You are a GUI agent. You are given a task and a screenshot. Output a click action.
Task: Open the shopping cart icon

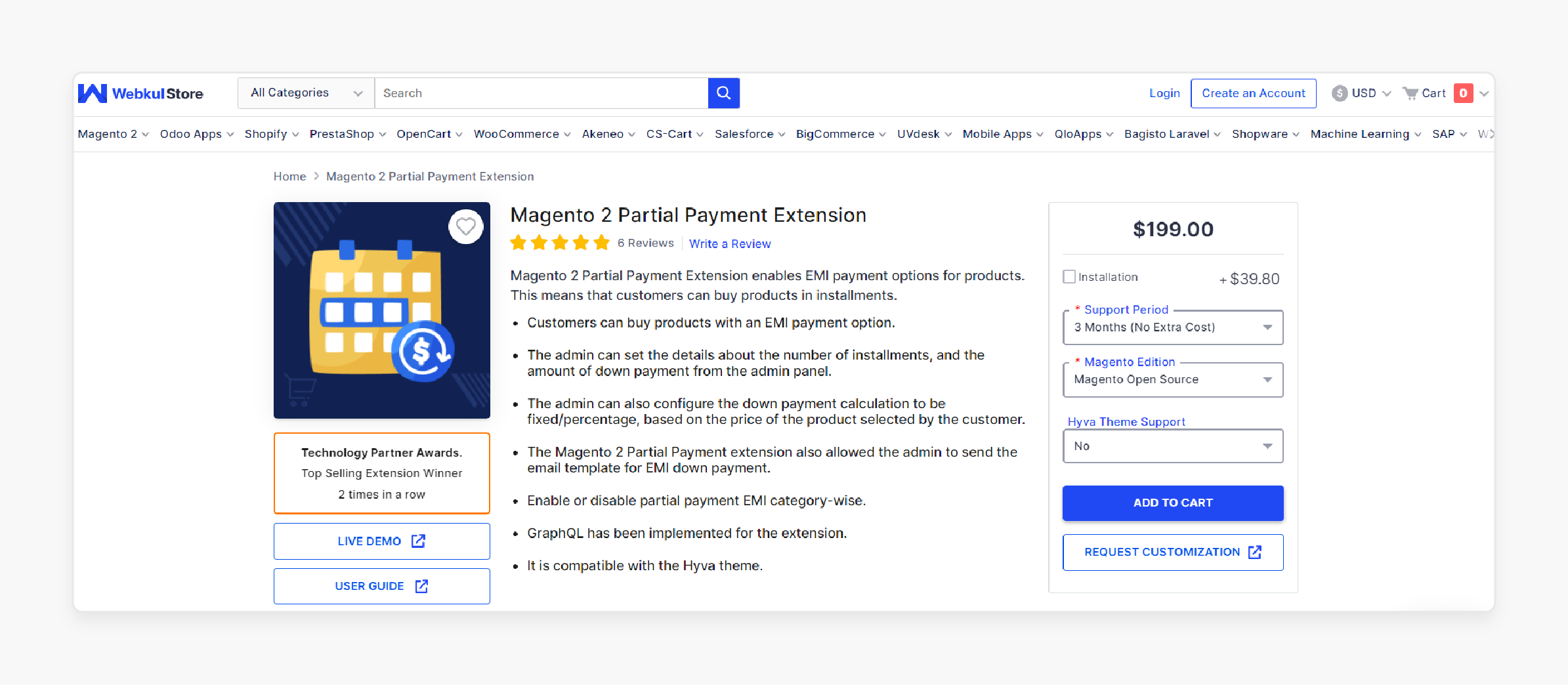coord(1411,93)
